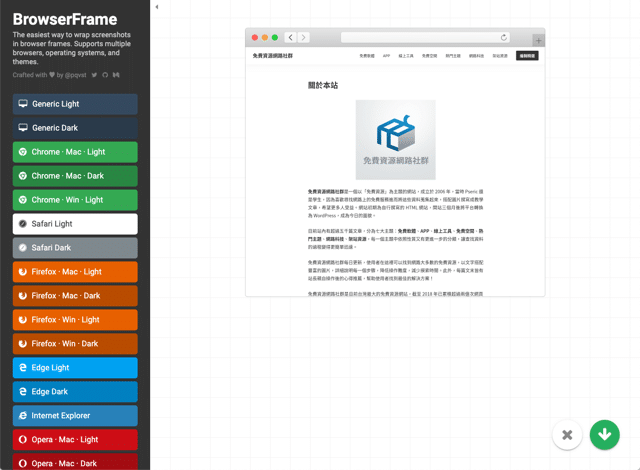640x470 pixels.
Task: Choose Firefox Win Light frame
Action: pyautogui.click(x=75, y=320)
